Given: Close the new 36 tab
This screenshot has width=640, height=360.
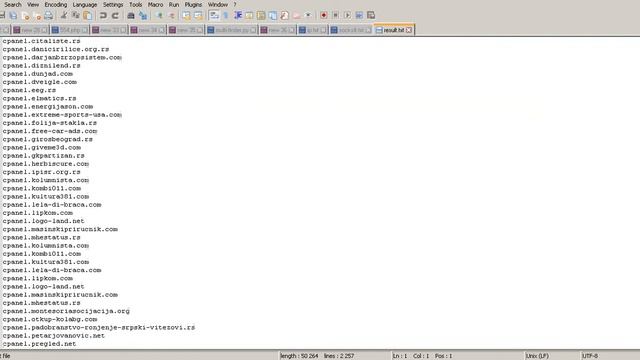Looking at the screenshot, I should [x=291, y=30].
